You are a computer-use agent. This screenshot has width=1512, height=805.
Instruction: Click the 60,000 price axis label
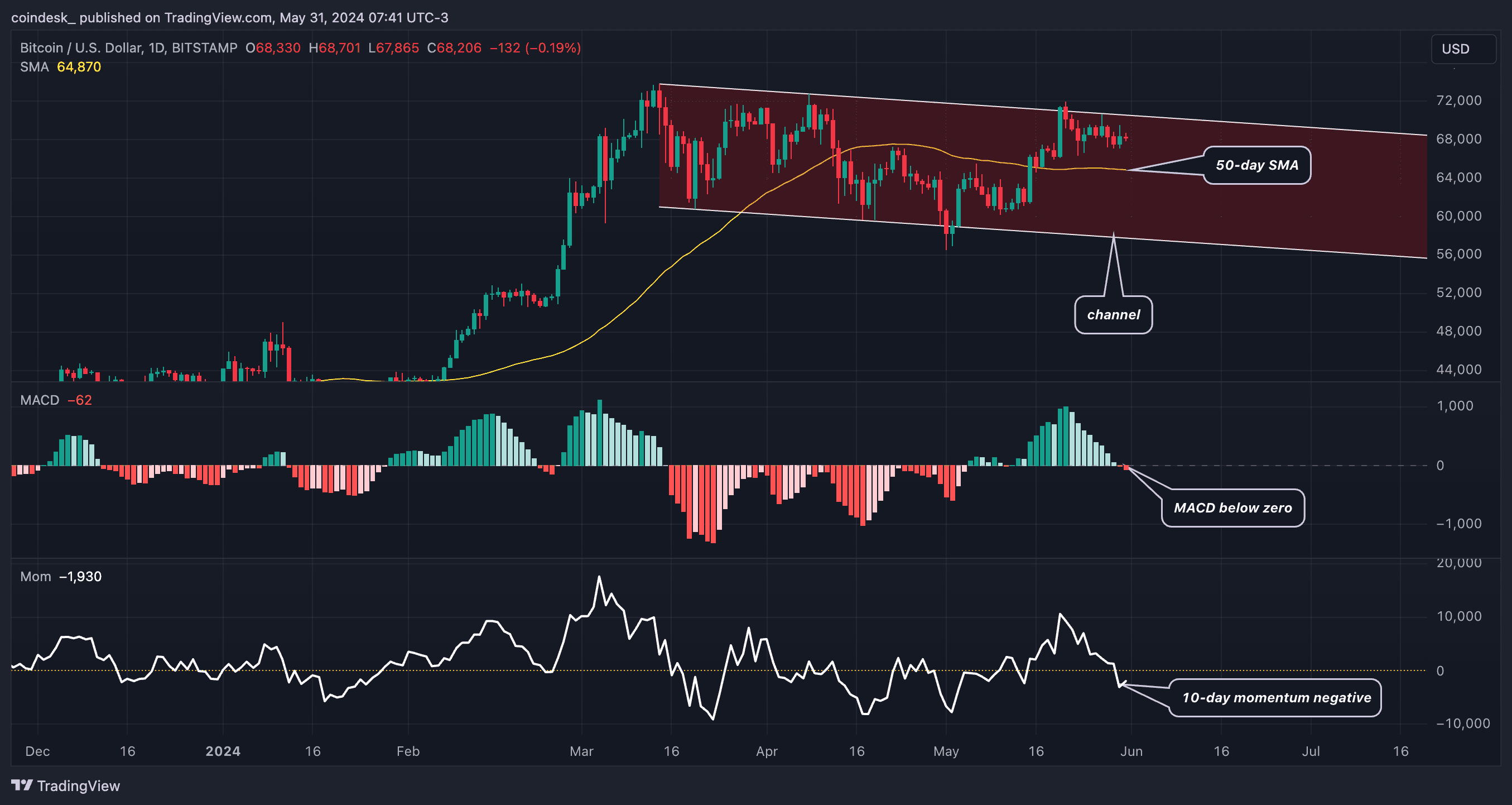(1458, 216)
